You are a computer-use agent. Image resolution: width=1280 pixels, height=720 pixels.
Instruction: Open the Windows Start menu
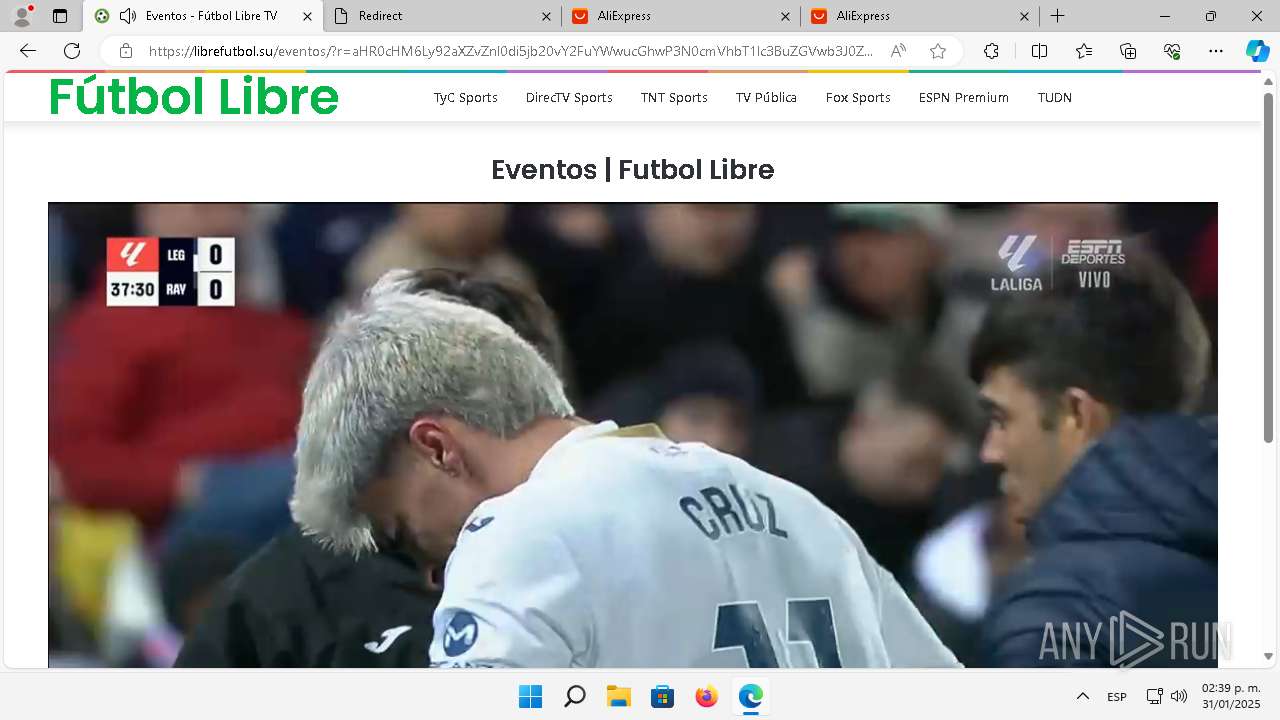[530, 696]
